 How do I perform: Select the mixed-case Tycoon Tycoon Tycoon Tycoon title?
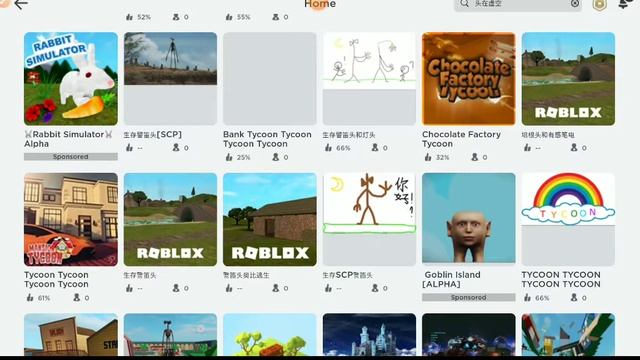pyautogui.click(x=56, y=279)
